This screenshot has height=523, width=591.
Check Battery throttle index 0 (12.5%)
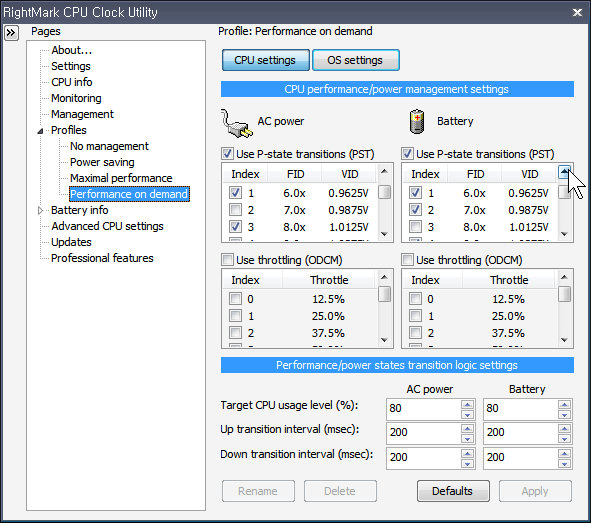(x=415, y=299)
